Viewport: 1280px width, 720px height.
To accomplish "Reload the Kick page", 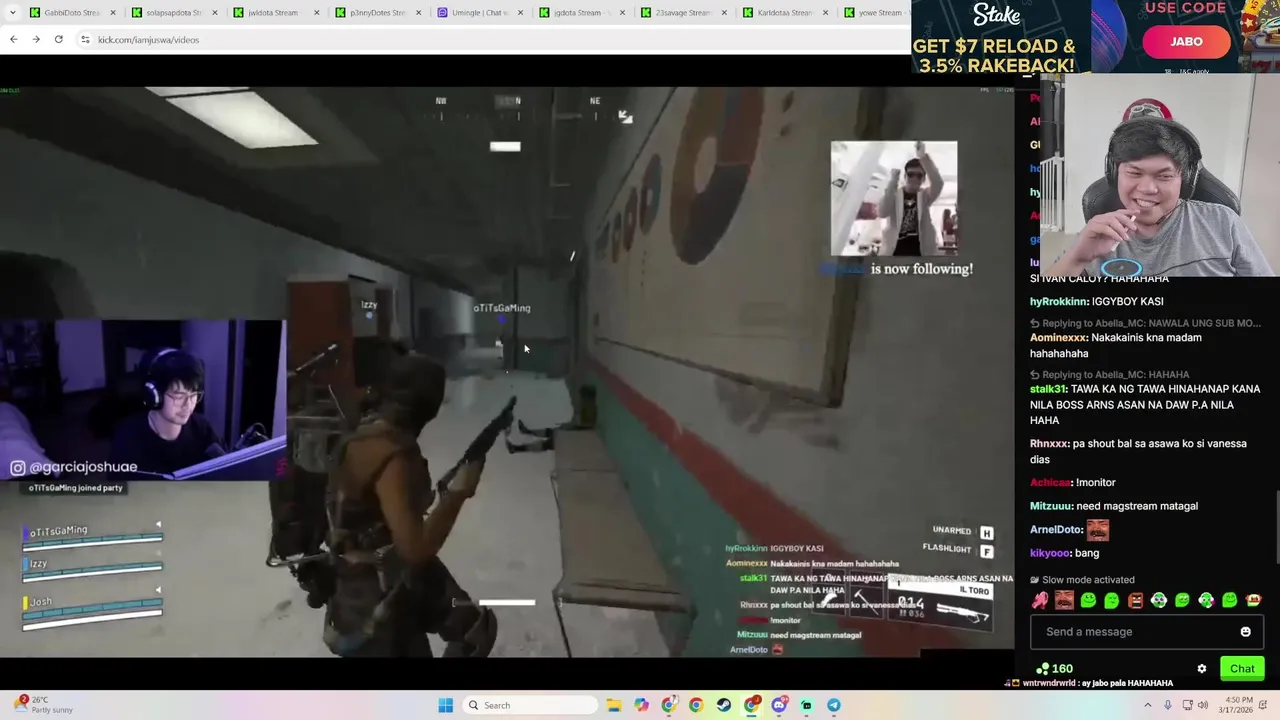I will (x=59, y=39).
